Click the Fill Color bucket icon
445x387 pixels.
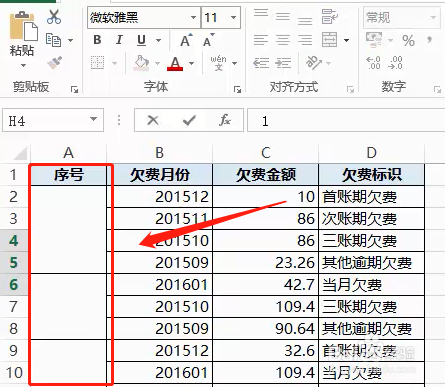(141, 63)
